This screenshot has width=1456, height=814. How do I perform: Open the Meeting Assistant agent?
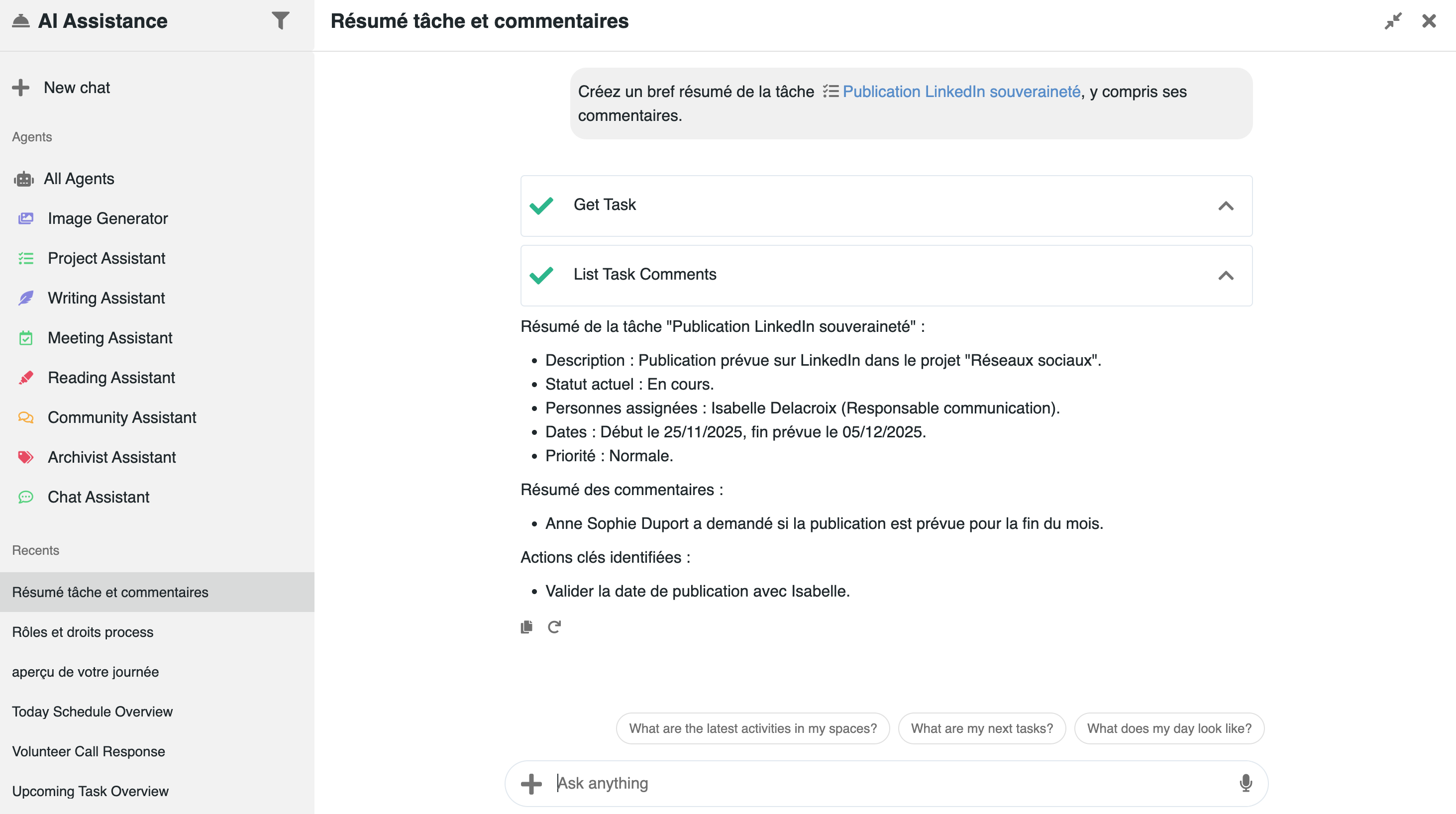[x=109, y=337]
